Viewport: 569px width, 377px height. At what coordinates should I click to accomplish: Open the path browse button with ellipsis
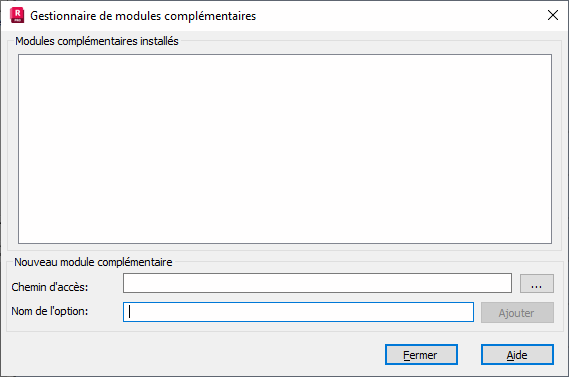537,283
